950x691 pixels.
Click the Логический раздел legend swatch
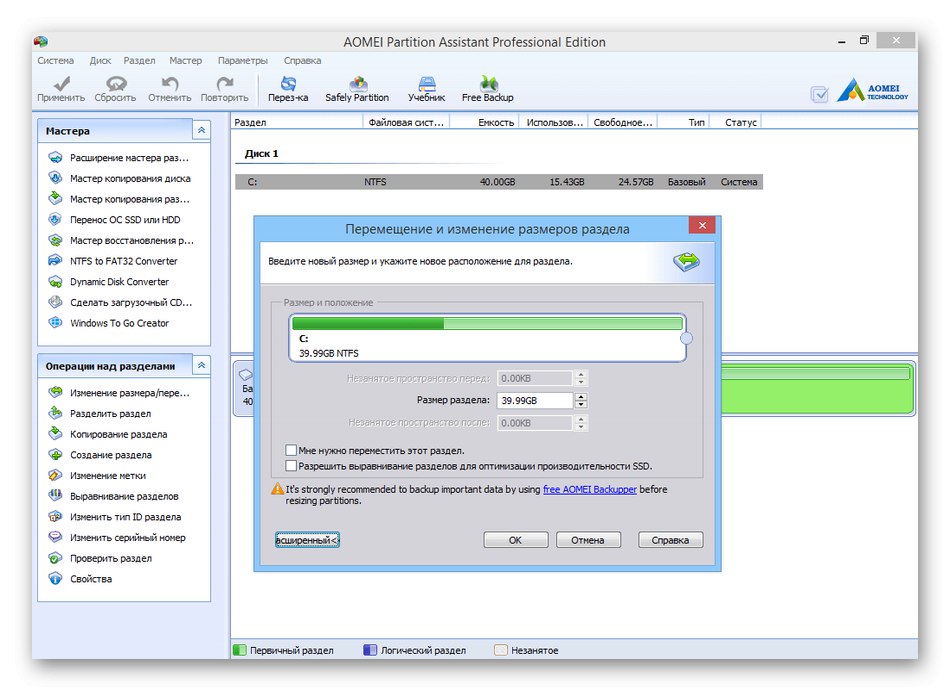[370, 650]
